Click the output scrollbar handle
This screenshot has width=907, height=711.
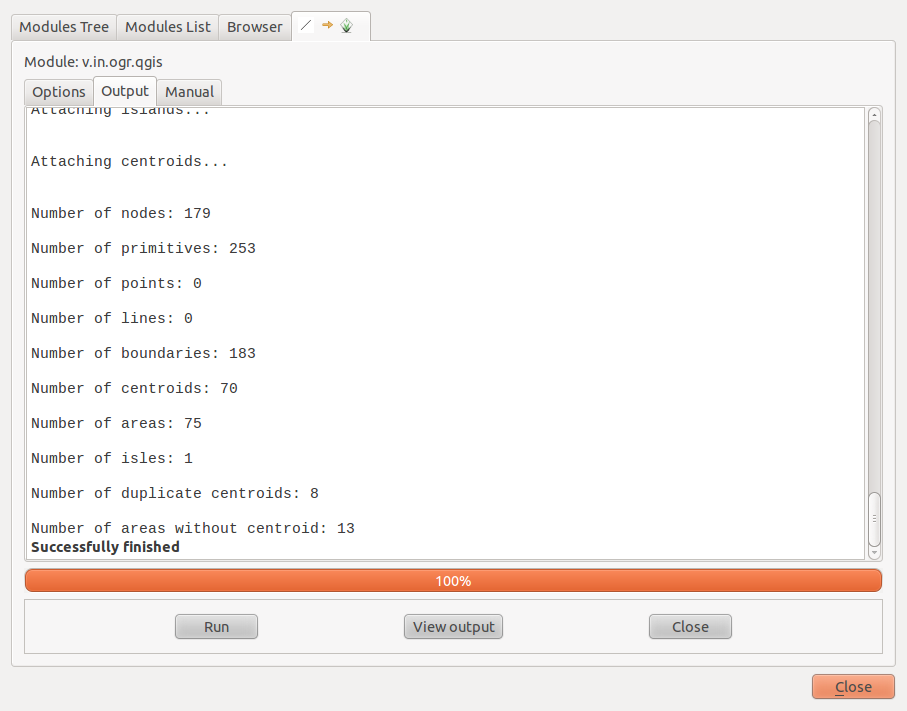pos(875,518)
